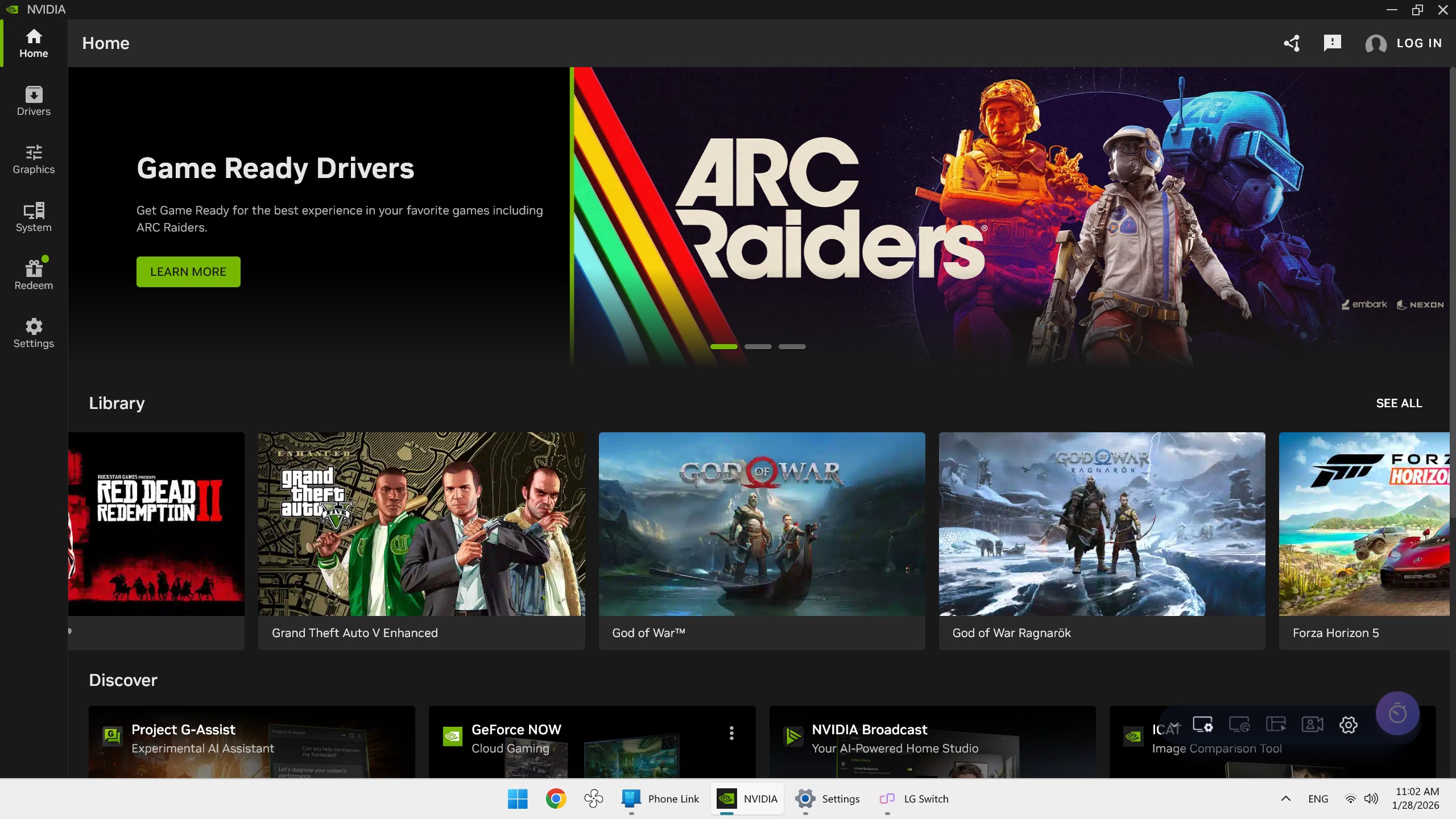This screenshot has height=819, width=1456.
Task: Collapse the overlay toolbar chevron near ICAT
Action: [1175, 725]
